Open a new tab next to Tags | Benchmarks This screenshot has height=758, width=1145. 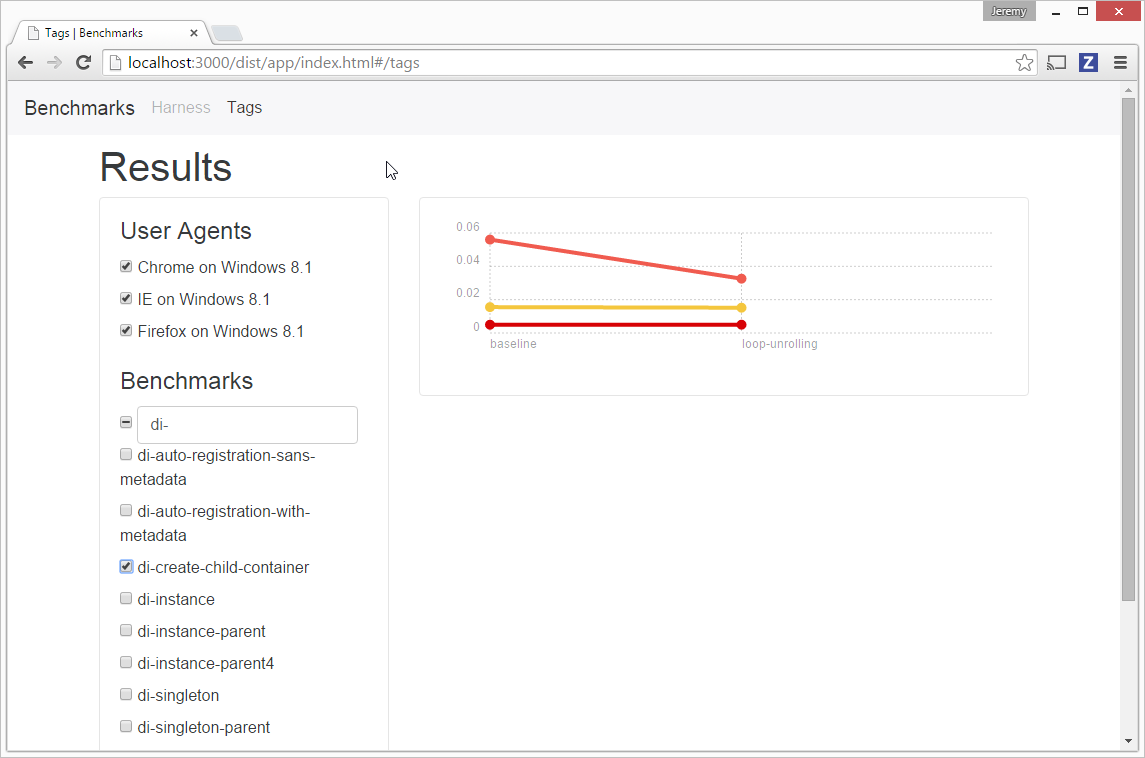click(227, 33)
